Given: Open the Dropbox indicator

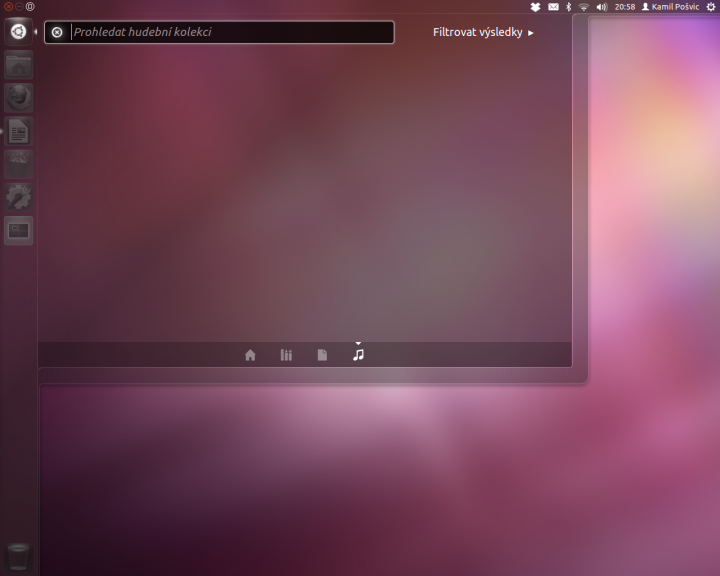Looking at the screenshot, I should 535,7.
